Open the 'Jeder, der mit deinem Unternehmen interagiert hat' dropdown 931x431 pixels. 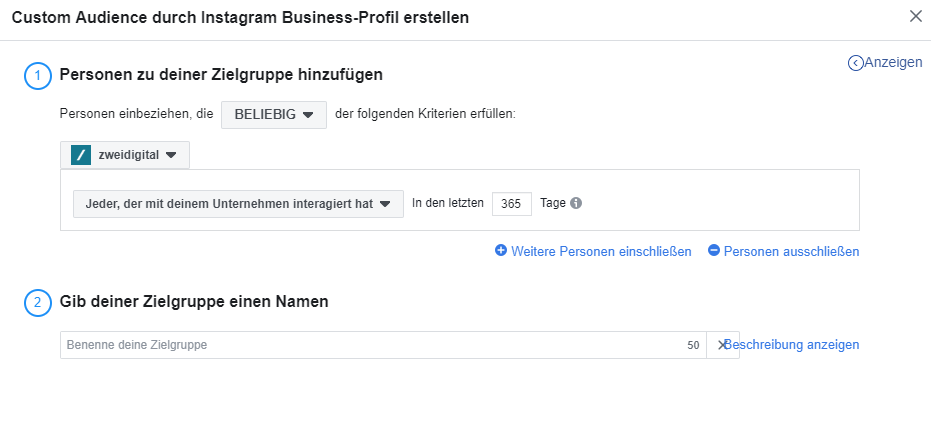point(238,204)
